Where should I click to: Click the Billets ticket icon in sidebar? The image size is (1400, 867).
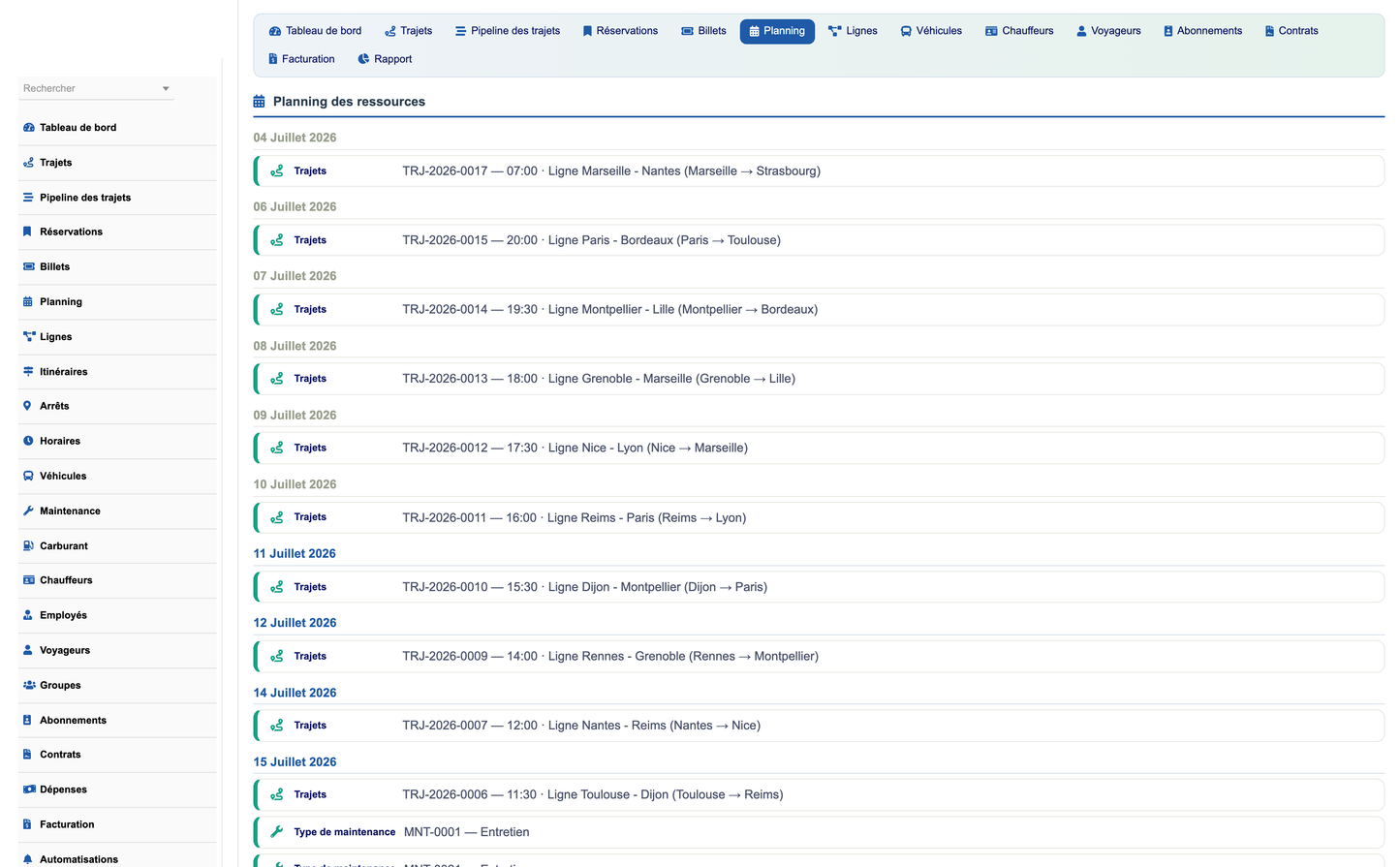tap(28, 267)
